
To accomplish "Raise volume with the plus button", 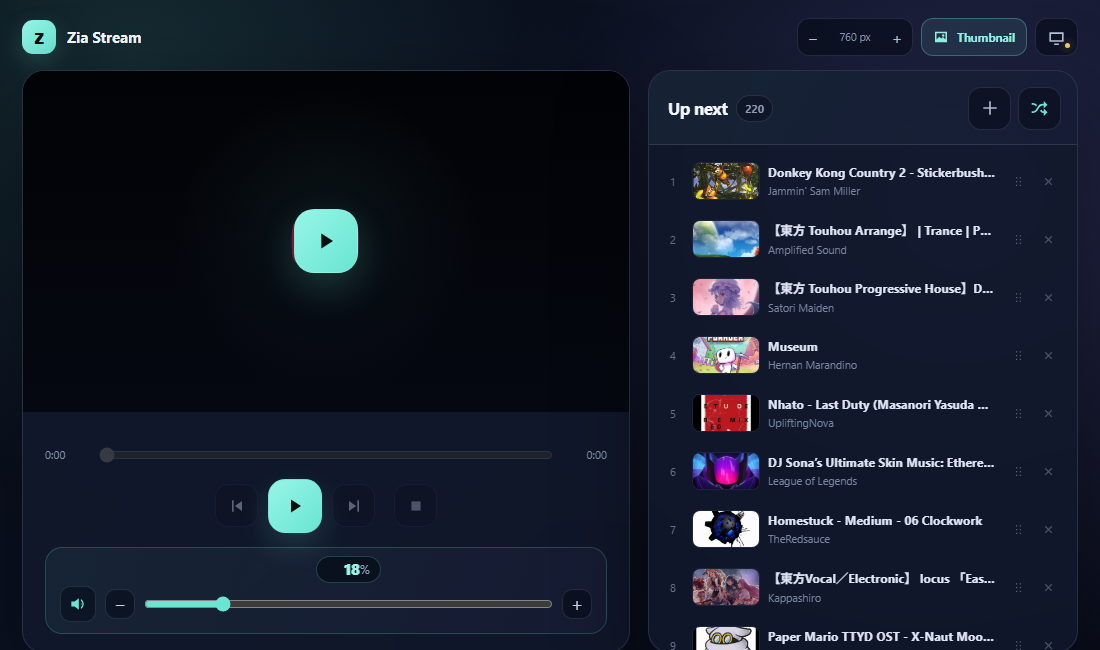I will coord(577,604).
